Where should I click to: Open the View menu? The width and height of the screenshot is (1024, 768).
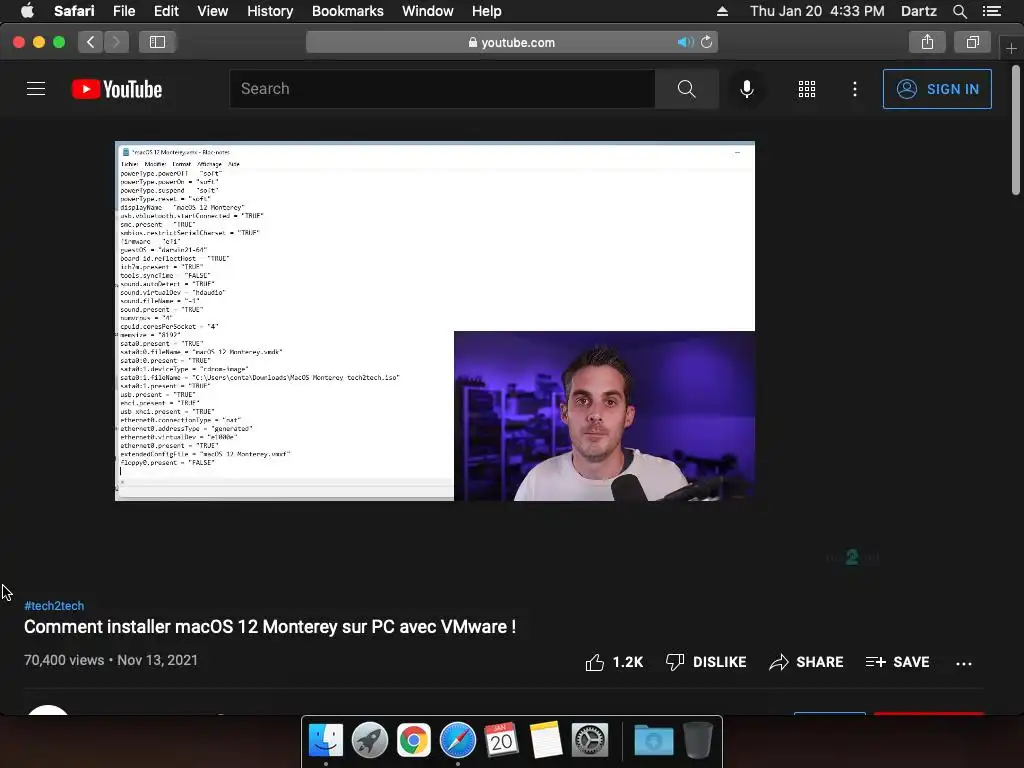213,11
